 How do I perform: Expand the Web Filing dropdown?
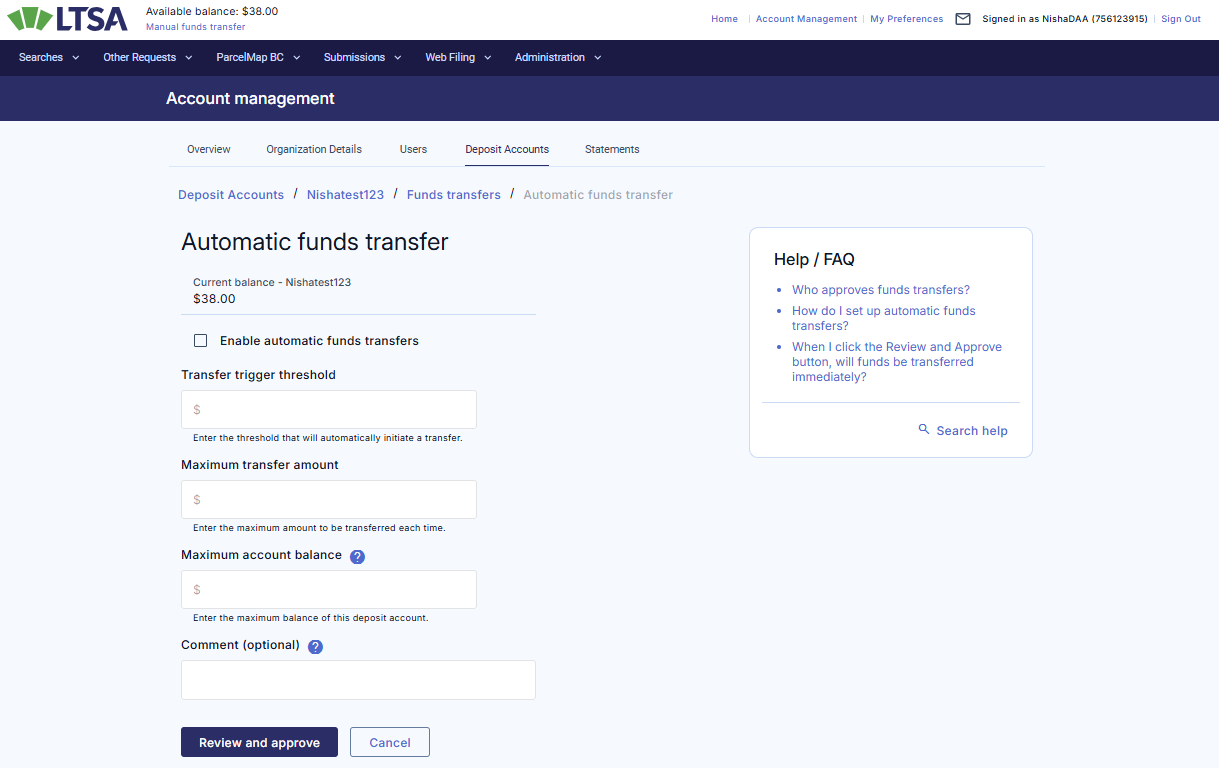pyautogui.click(x=458, y=58)
